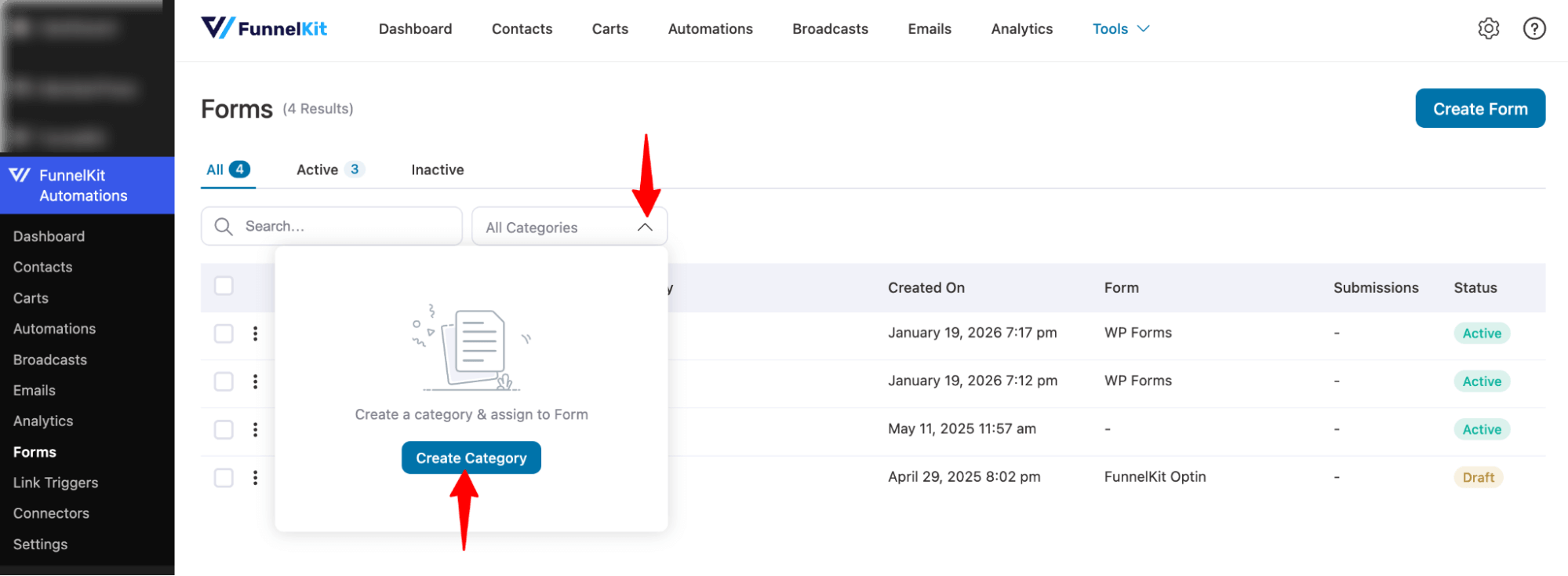1568x576 pixels.
Task: Go to Dashboard in top navigation
Action: click(415, 29)
